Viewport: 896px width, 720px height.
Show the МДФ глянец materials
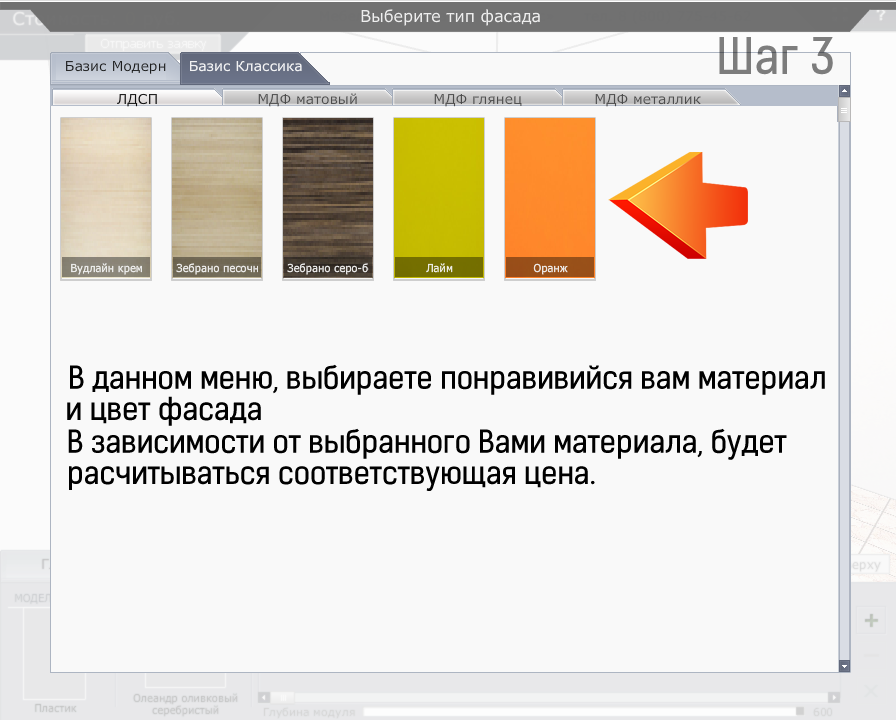point(477,98)
